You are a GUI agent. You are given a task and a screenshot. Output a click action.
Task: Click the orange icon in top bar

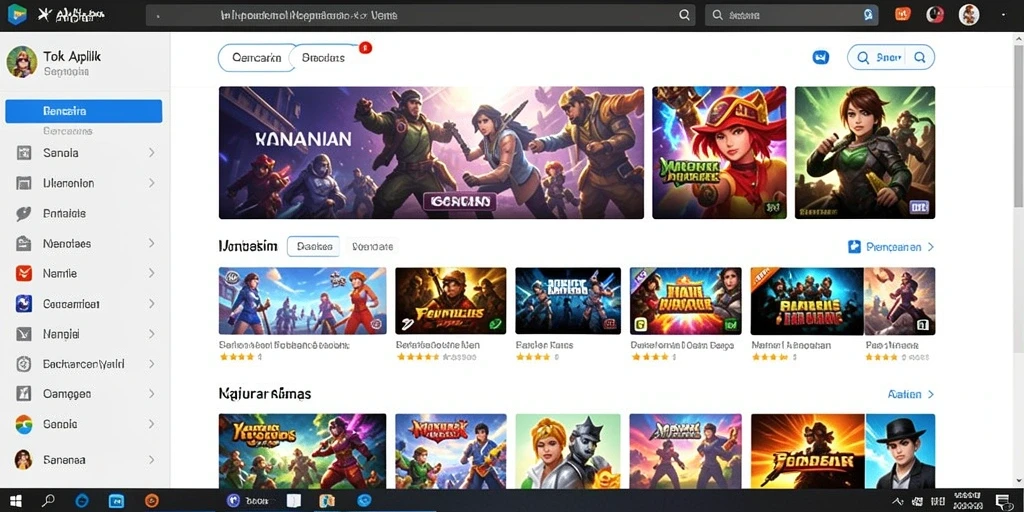pyautogui.click(x=903, y=14)
